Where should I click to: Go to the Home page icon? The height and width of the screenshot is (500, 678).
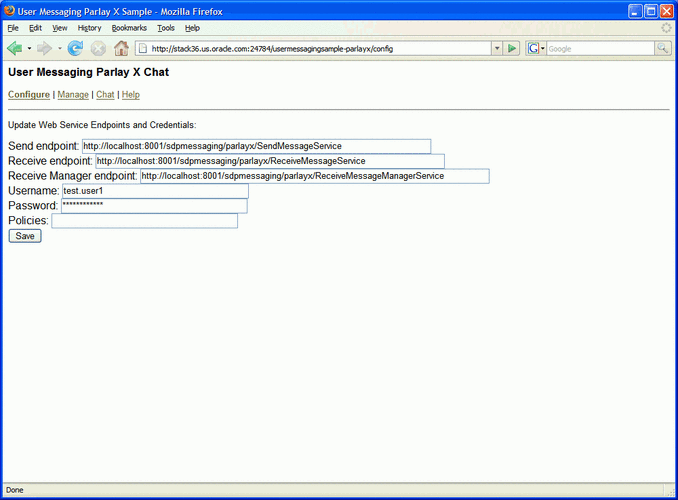[x=121, y=48]
